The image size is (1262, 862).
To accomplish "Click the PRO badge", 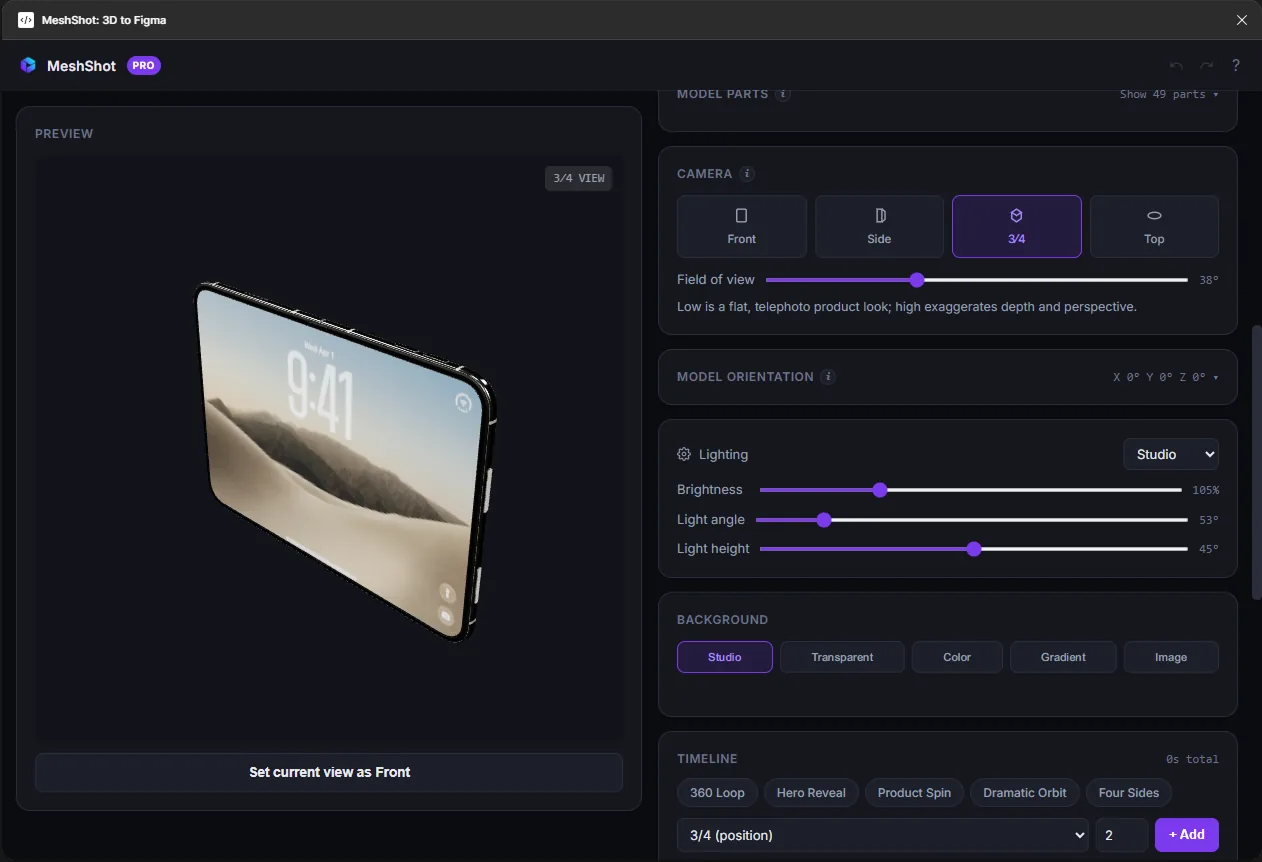I will [144, 65].
